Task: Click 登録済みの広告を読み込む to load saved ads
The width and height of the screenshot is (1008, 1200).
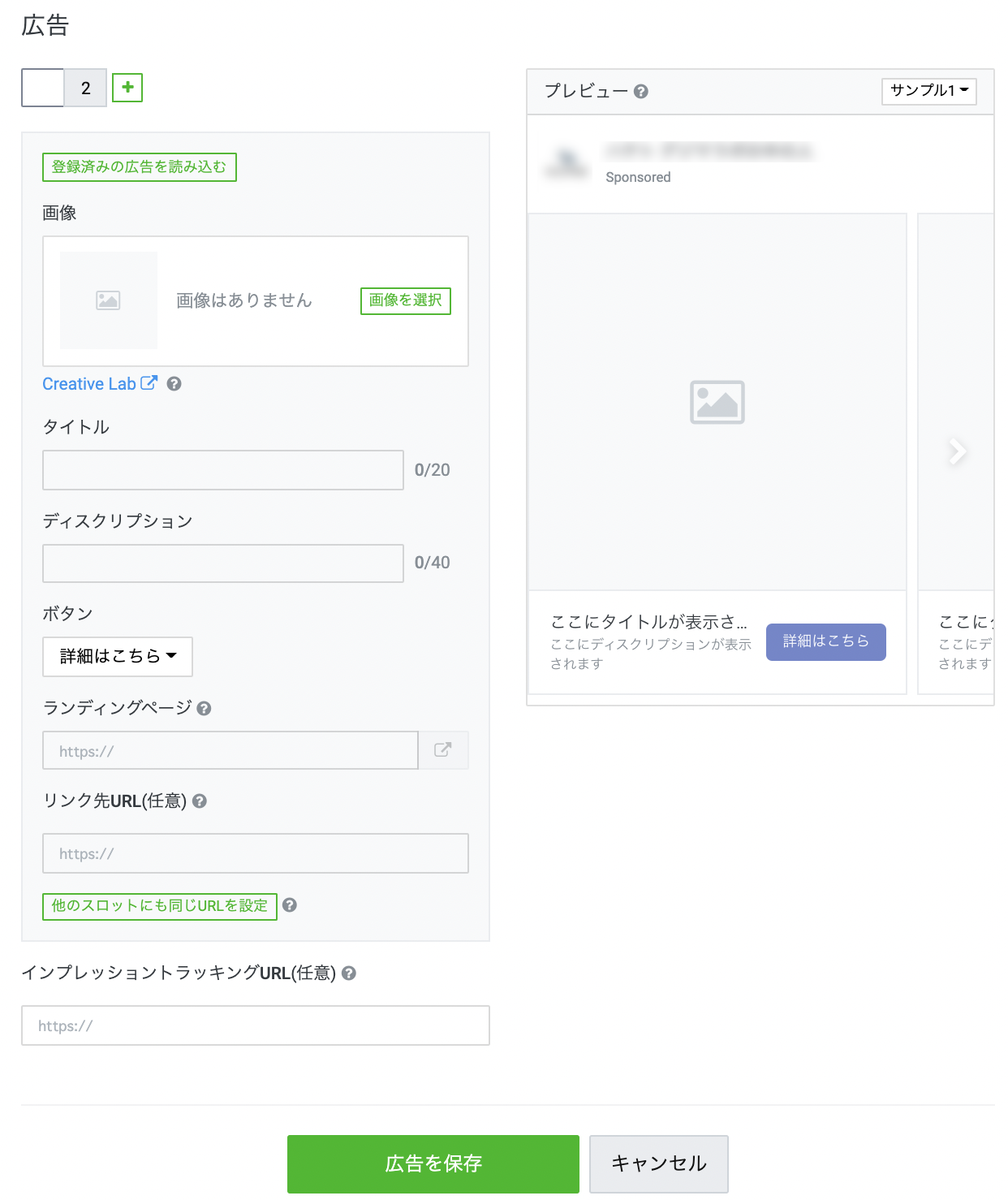Action: tap(139, 167)
